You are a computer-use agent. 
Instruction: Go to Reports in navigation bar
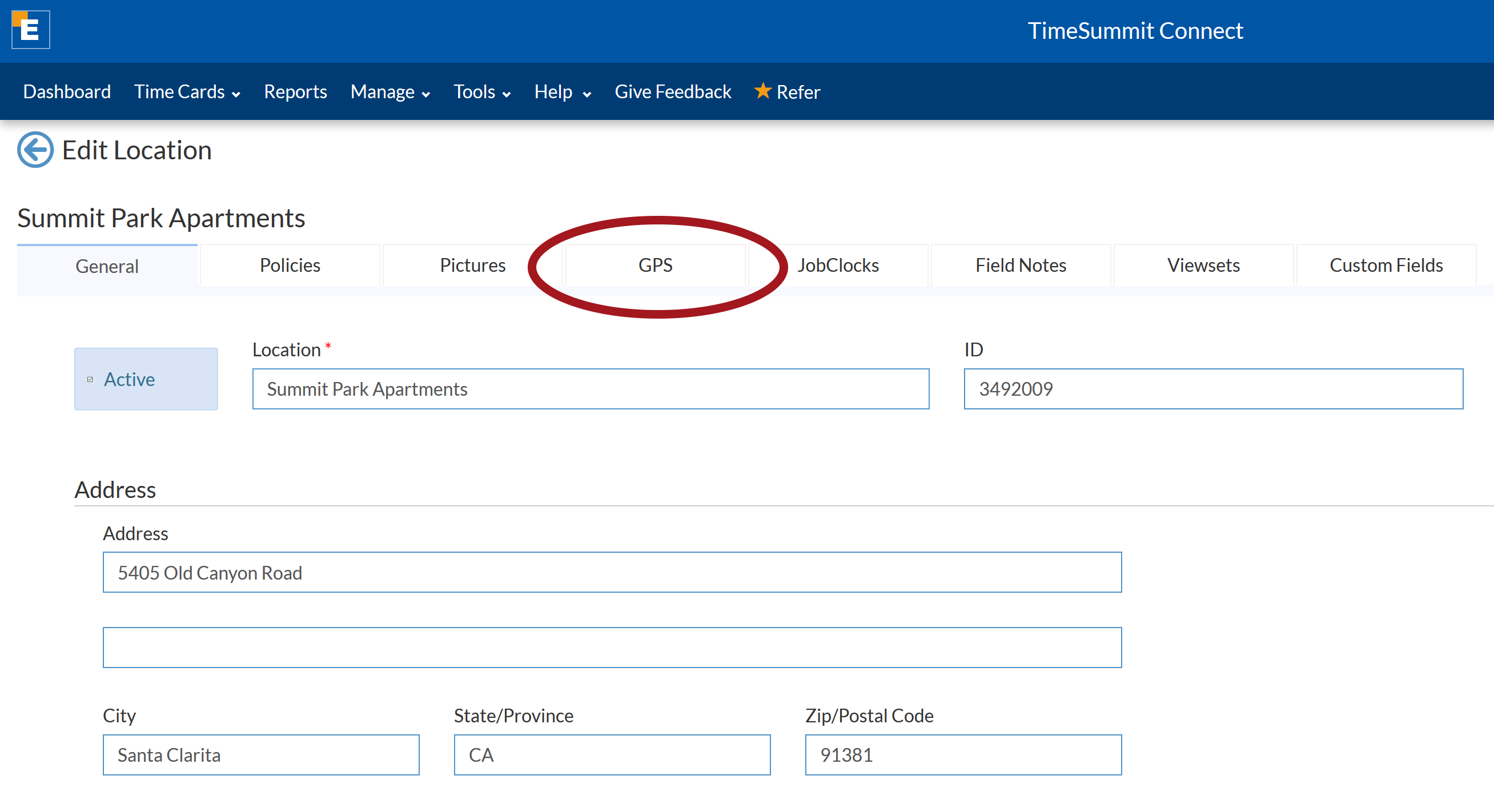[295, 91]
